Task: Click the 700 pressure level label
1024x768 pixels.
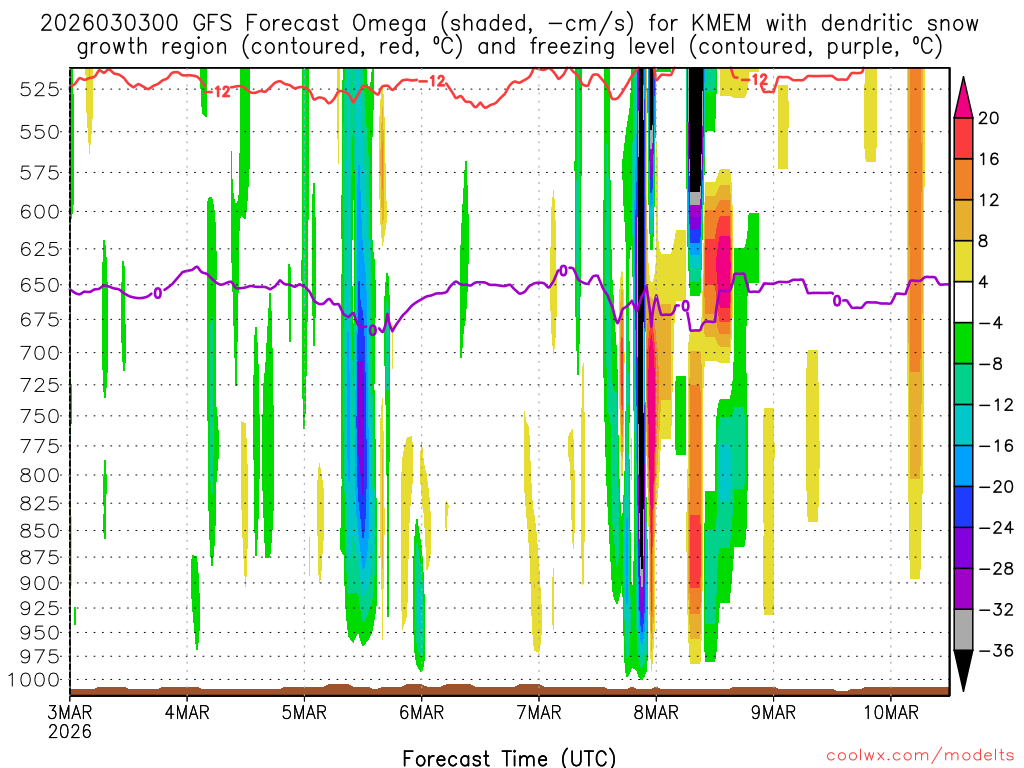Action: [40, 353]
